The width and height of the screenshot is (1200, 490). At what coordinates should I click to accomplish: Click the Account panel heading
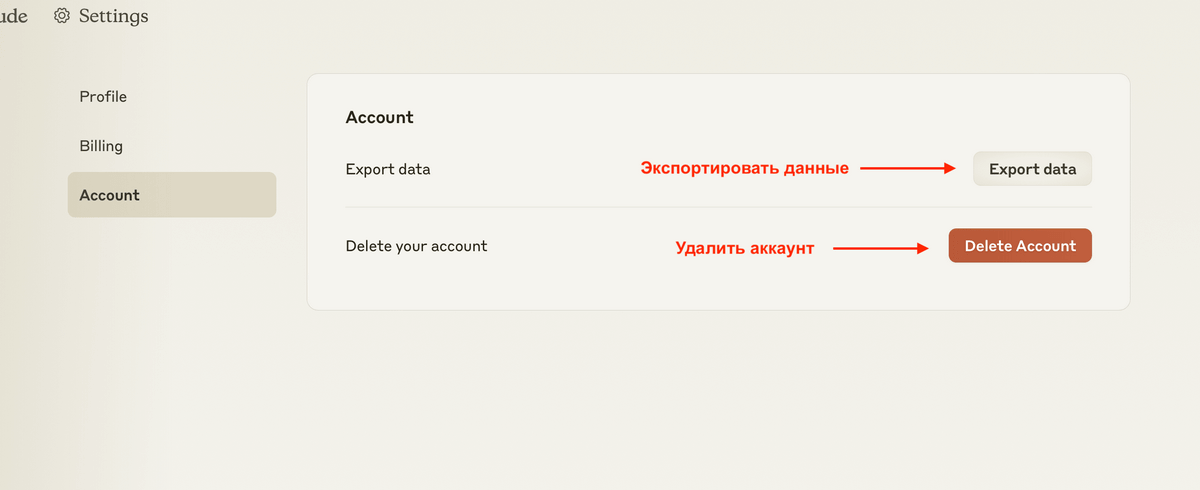pyautogui.click(x=379, y=117)
